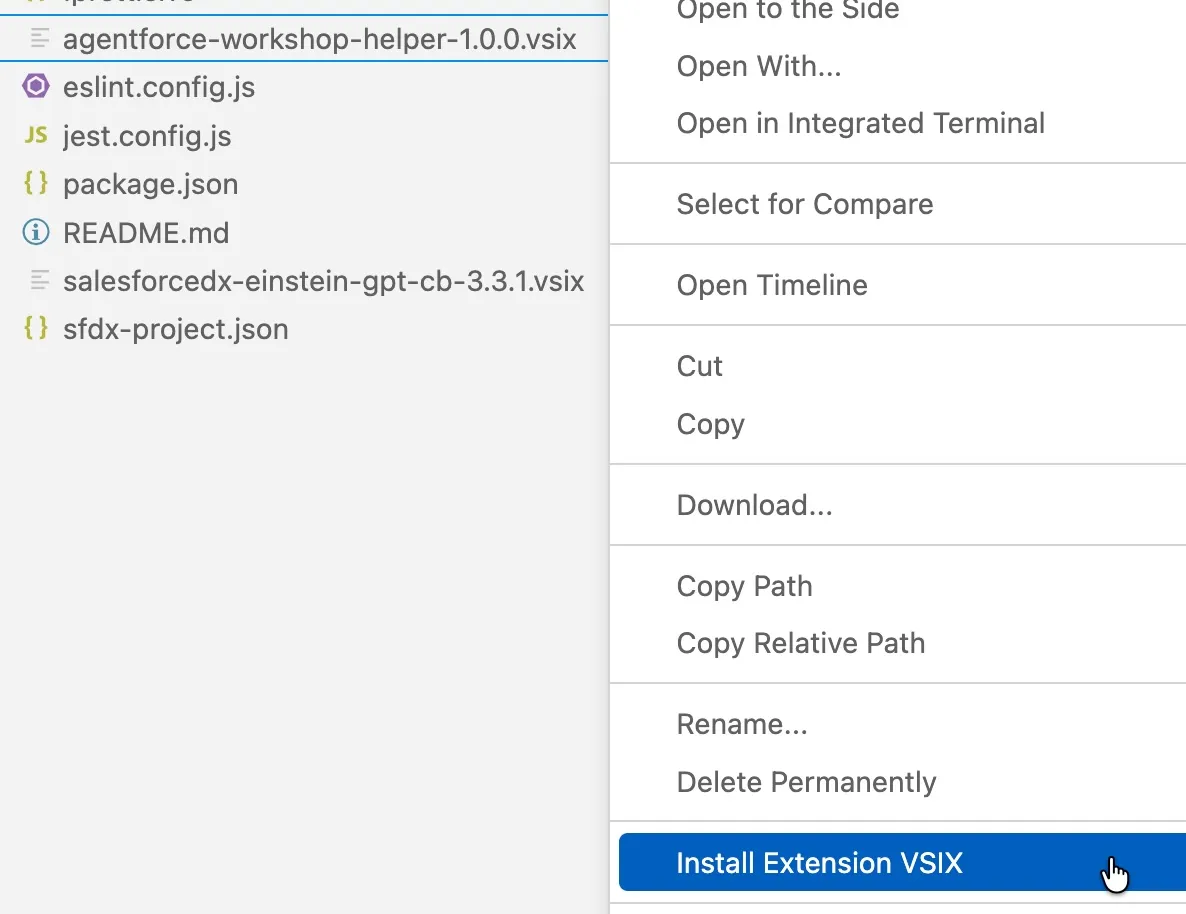
Task: Choose Open in Integrated Terminal
Action: click(860, 124)
